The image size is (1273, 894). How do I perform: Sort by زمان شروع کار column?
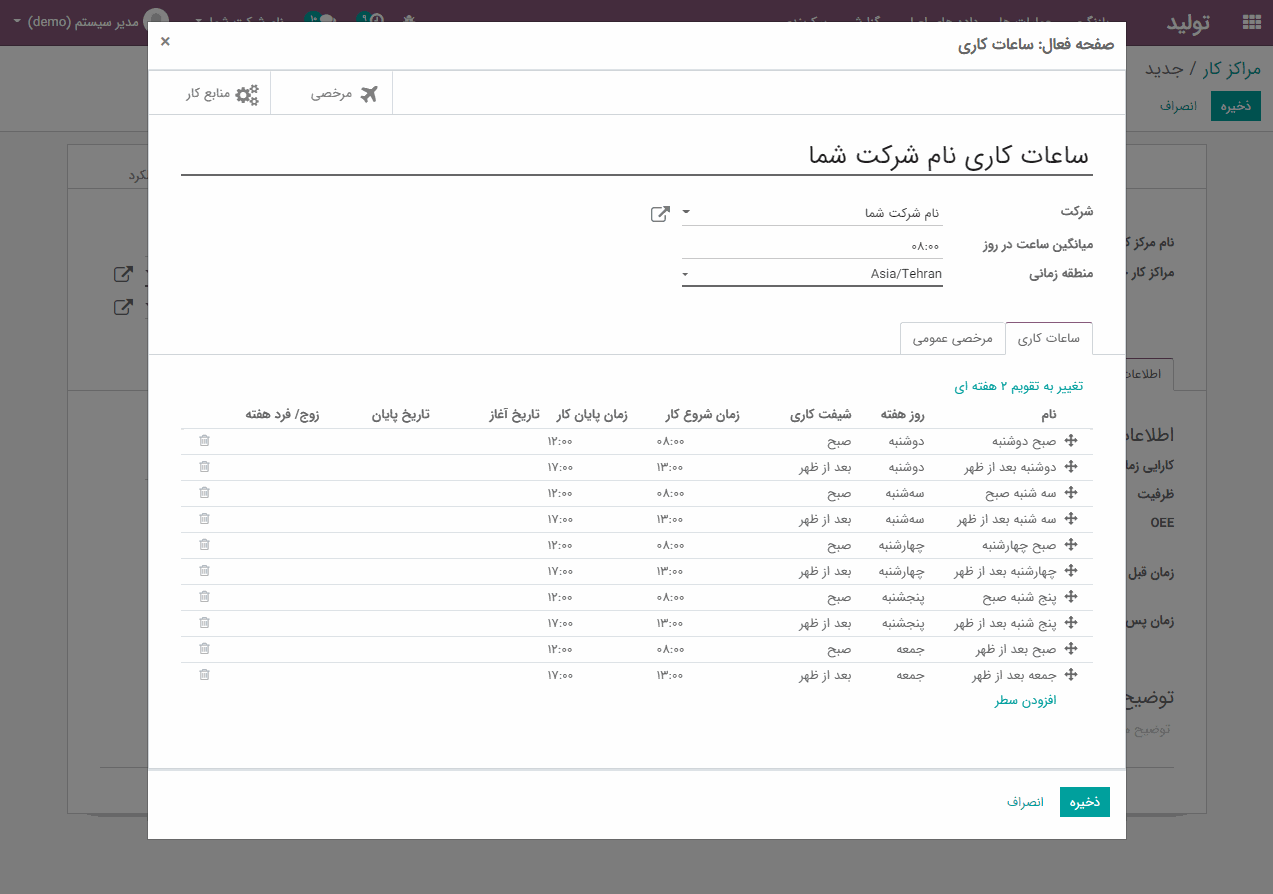(x=703, y=415)
